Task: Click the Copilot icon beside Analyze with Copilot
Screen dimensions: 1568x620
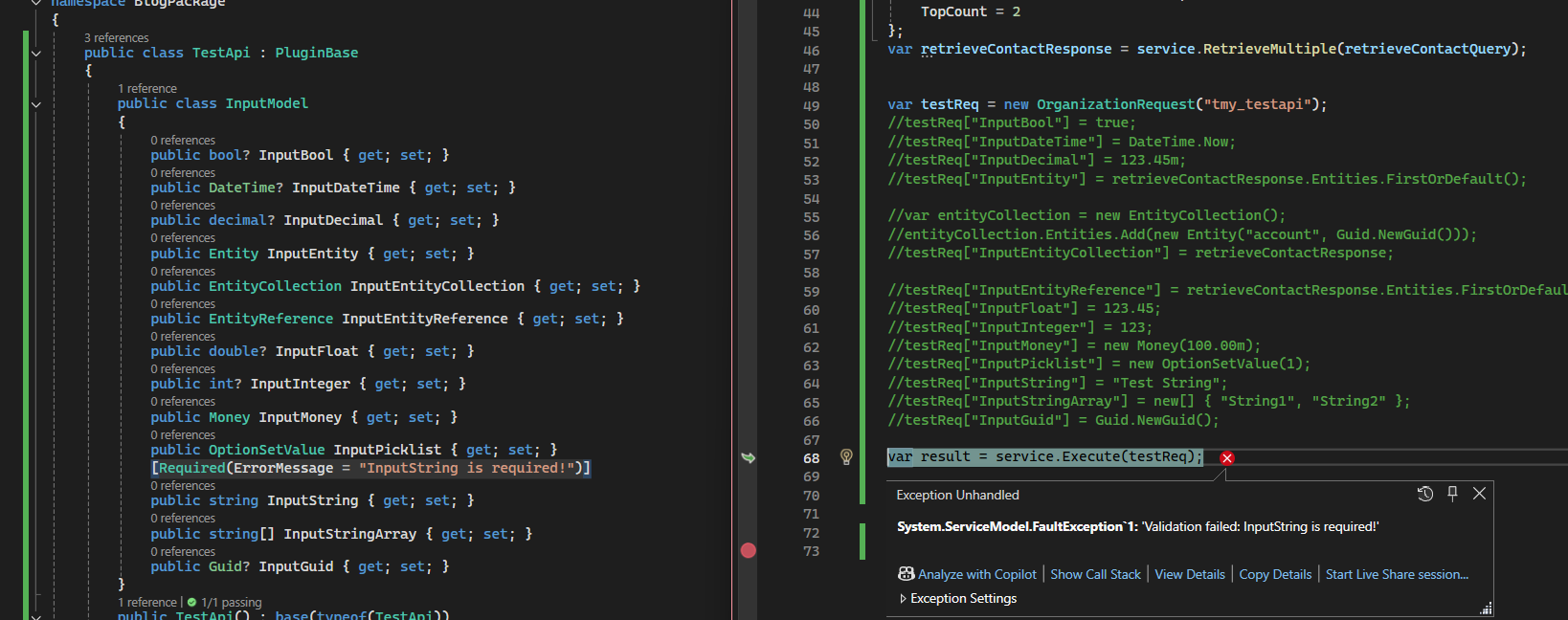Action: click(x=906, y=574)
